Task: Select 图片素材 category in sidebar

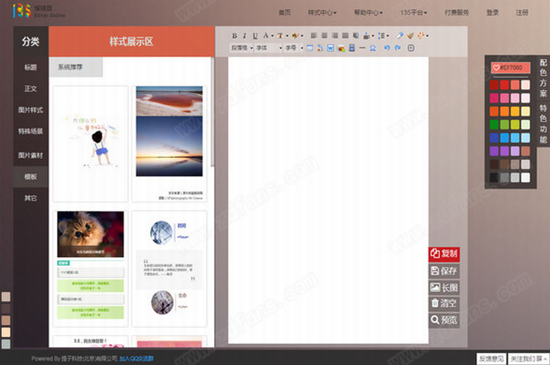Action: pos(31,155)
